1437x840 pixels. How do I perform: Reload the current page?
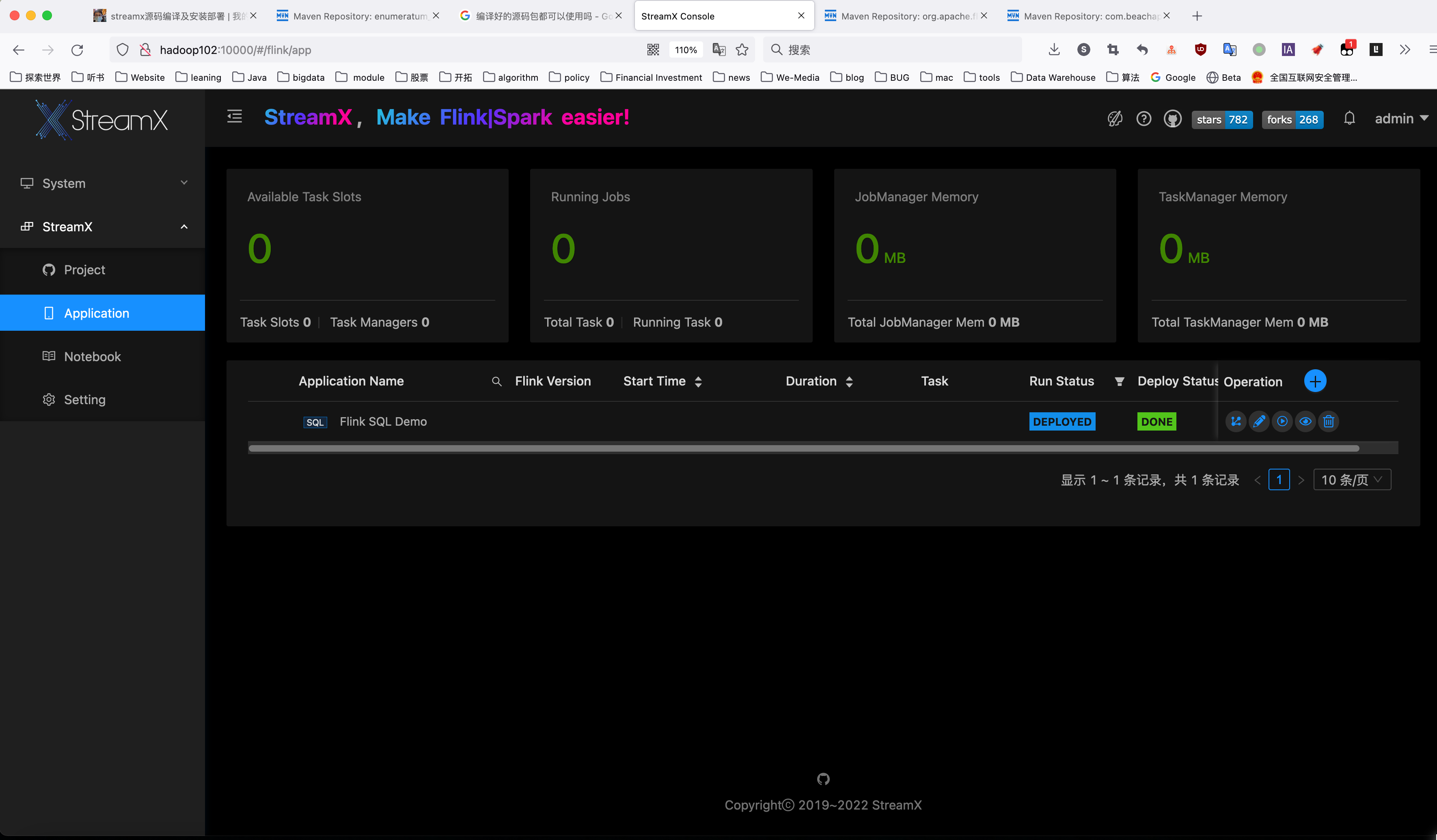pyautogui.click(x=77, y=50)
